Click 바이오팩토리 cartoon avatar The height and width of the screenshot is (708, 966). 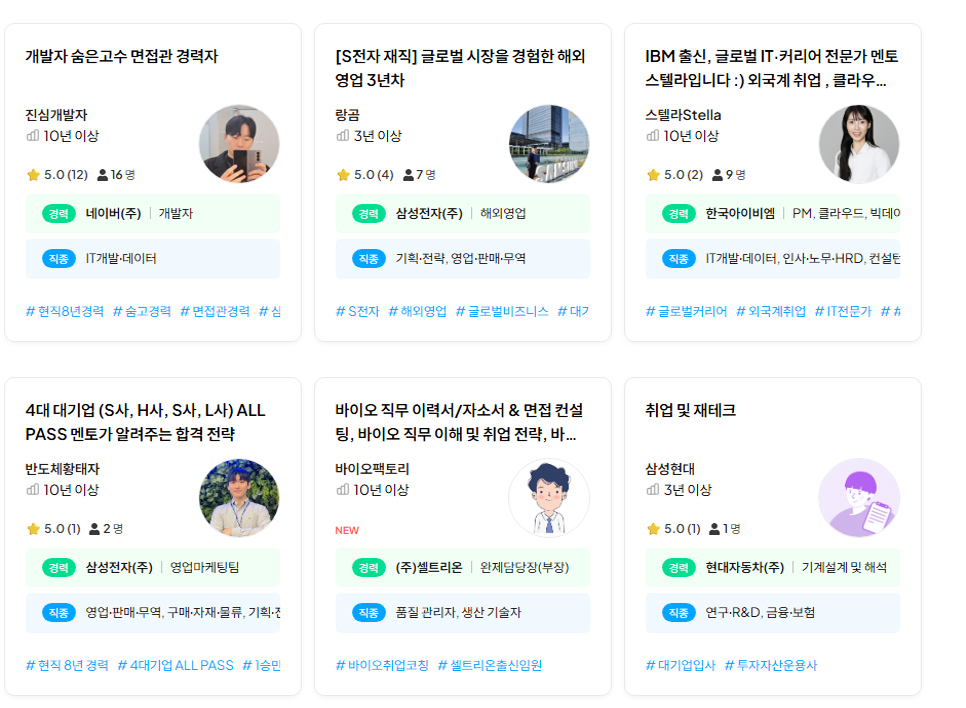pos(549,498)
